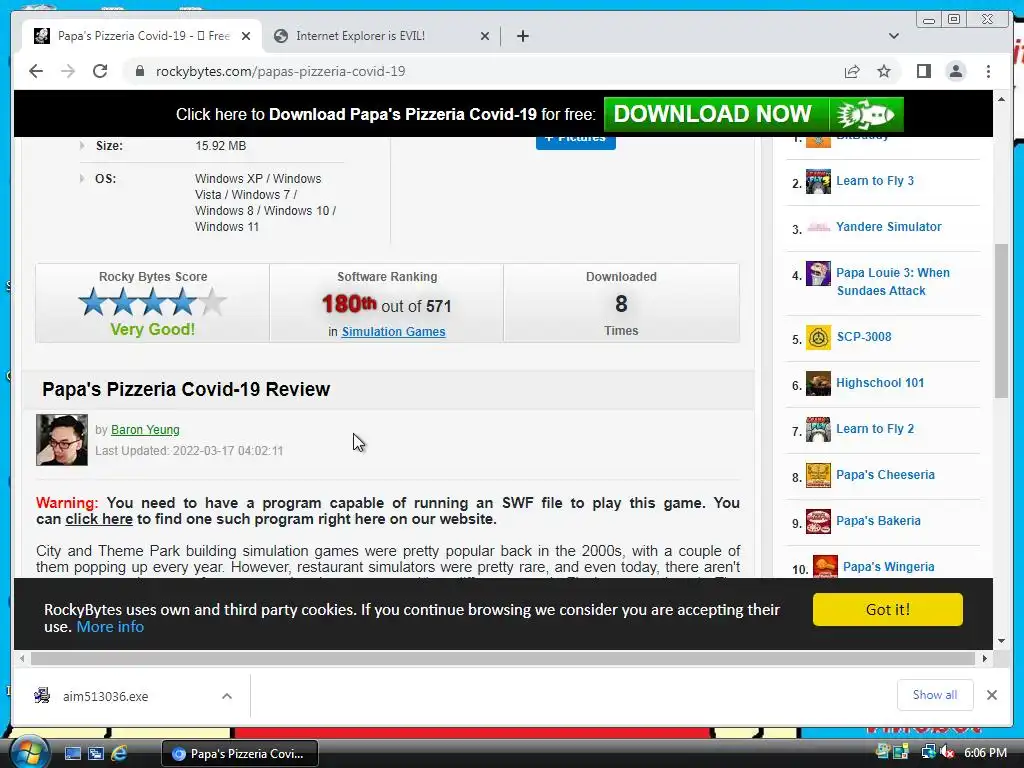Open the Papa's Cheeseria link
Image resolution: width=1024 pixels, height=768 pixels.
coord(886,475)
